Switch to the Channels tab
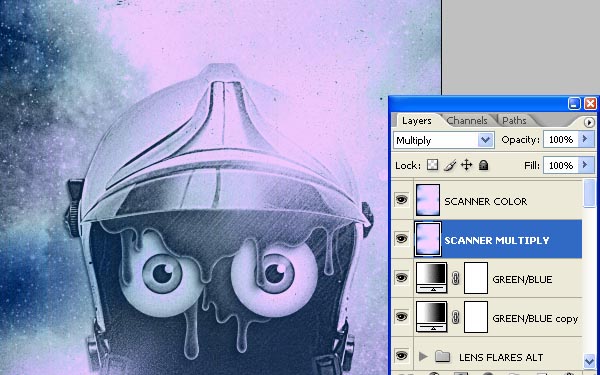Viewport: 600px width, 375px height. click(x=467, y=121)
